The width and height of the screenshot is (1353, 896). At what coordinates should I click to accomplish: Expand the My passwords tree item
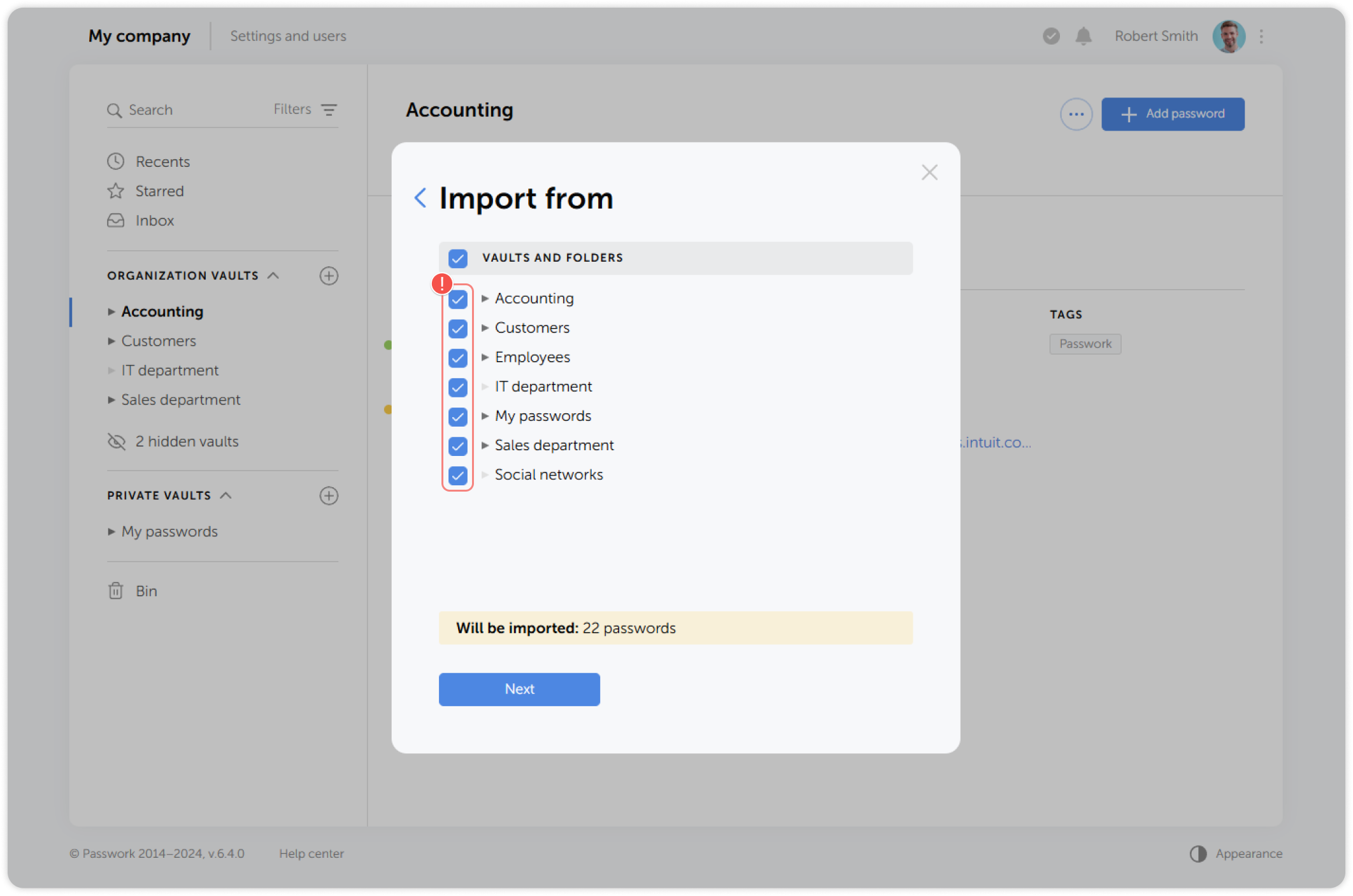(x=485, y=416)
